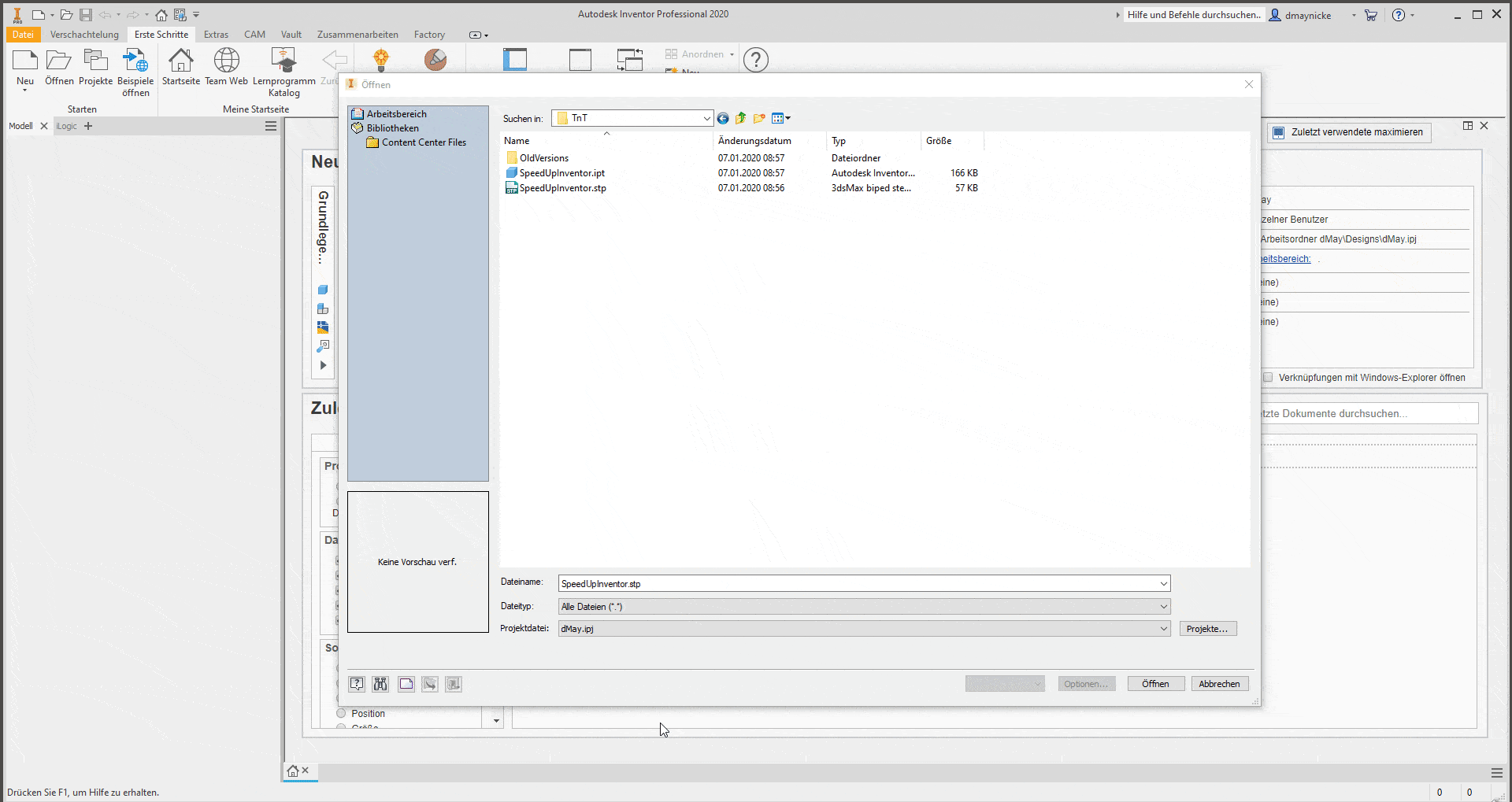
Task: Switch to the Extras ribbon tab
Action: [x=216, y=35]
